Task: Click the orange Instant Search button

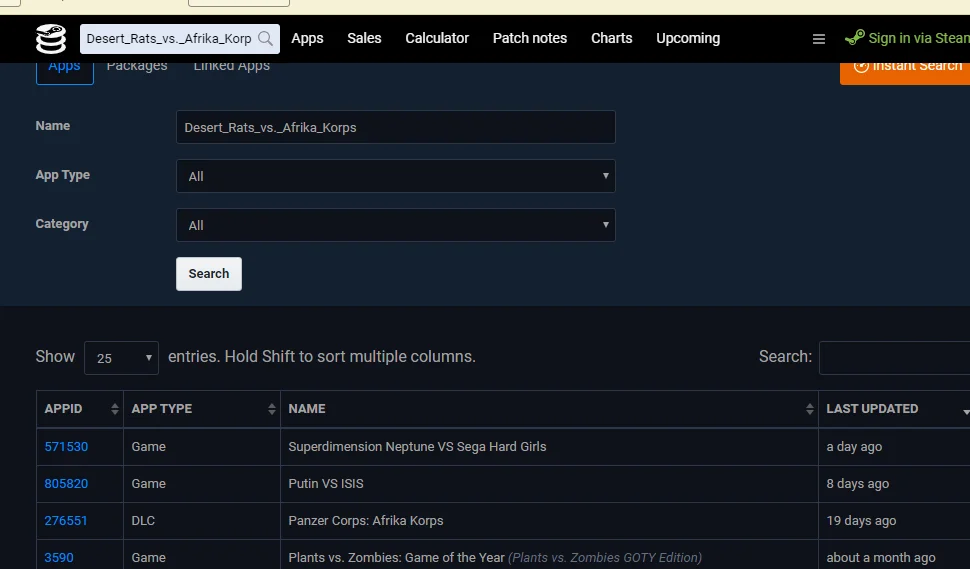Action: click(905, 73)
